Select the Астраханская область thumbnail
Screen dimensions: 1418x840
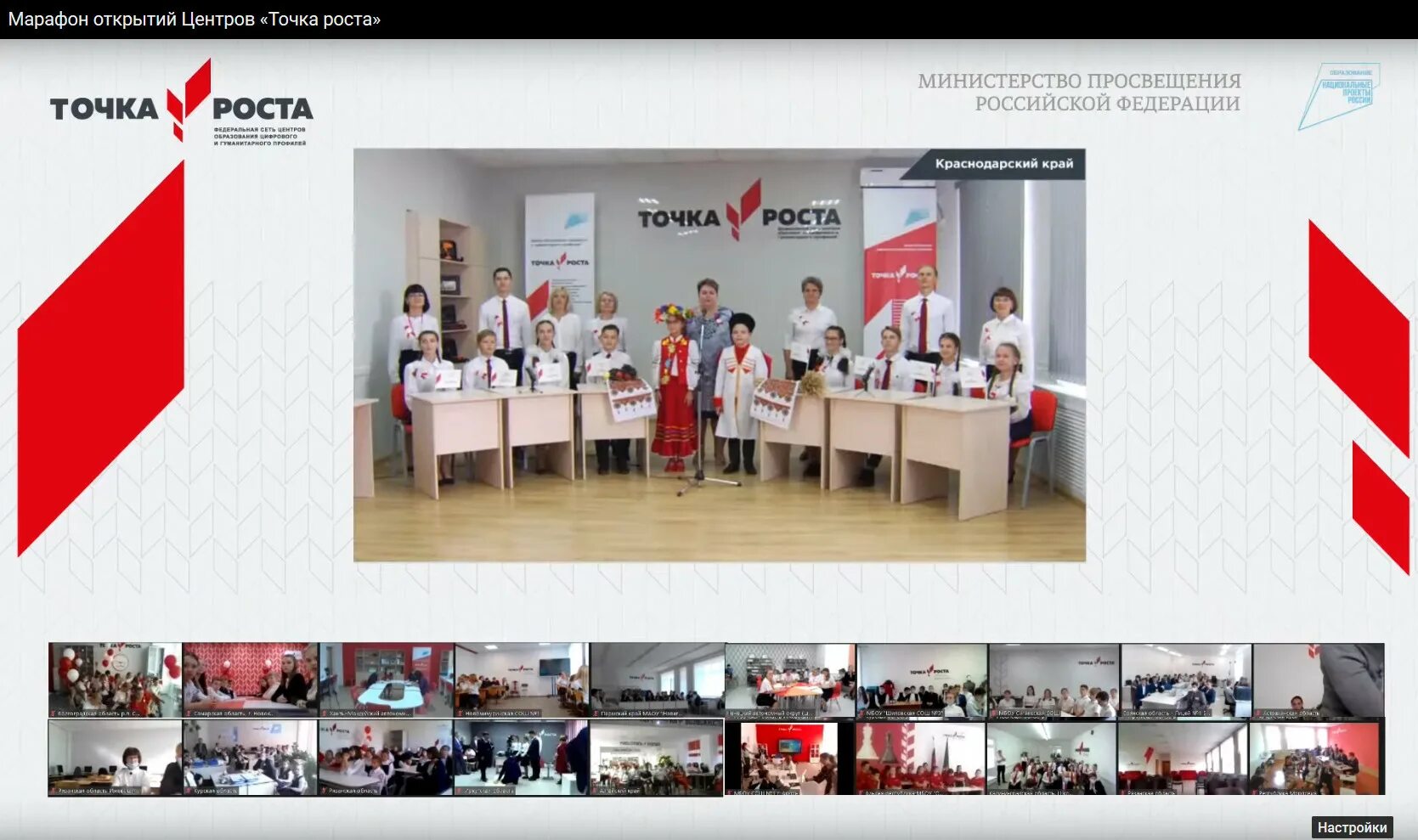pos(1319,681)
